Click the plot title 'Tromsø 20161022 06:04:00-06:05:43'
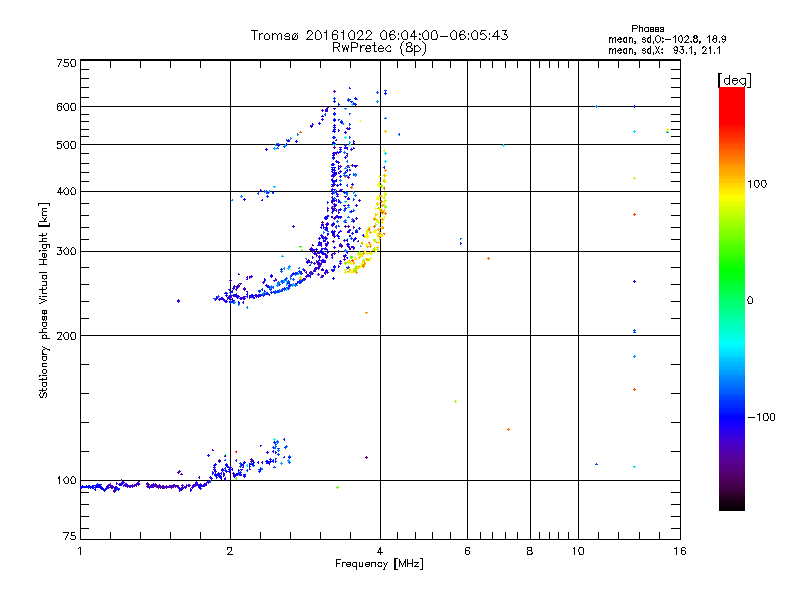800x600 pixels. click(379, 35)
